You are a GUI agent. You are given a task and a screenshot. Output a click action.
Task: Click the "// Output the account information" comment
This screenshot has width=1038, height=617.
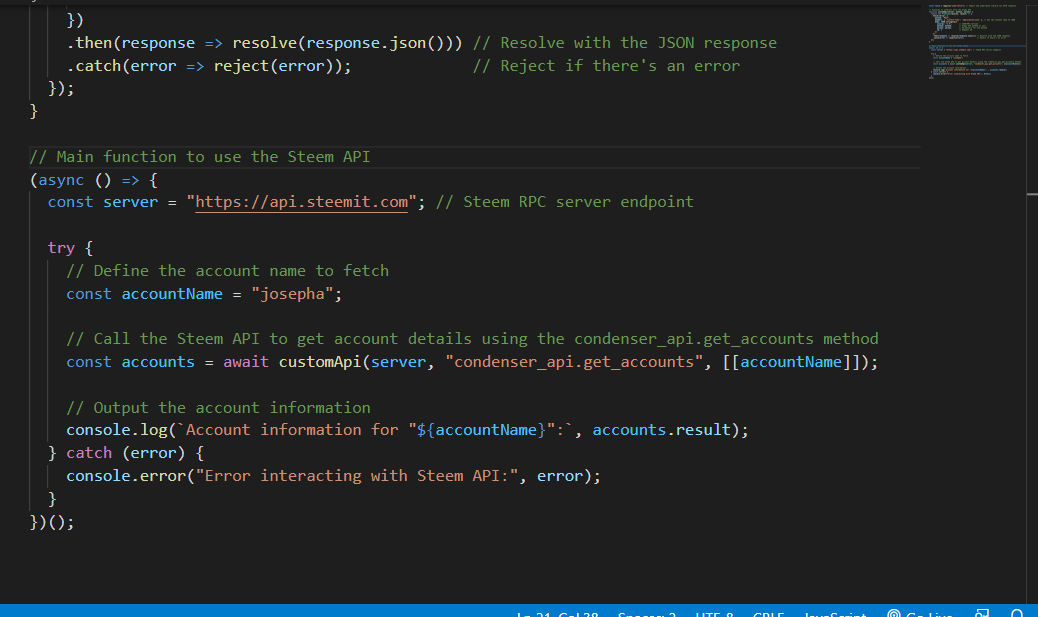tap(218, 408)
